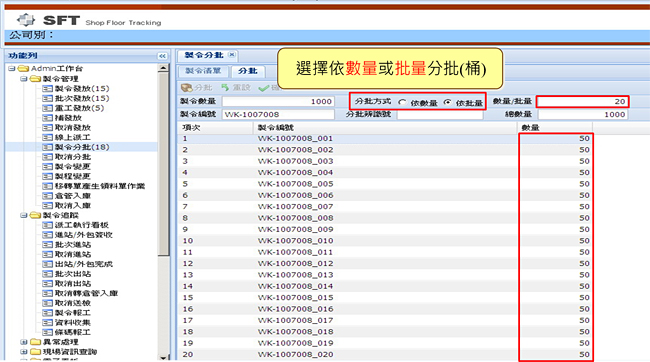This screenshot has width=650, height=362.
Task: Click the 數量 column header
Action: click(555, 128)
